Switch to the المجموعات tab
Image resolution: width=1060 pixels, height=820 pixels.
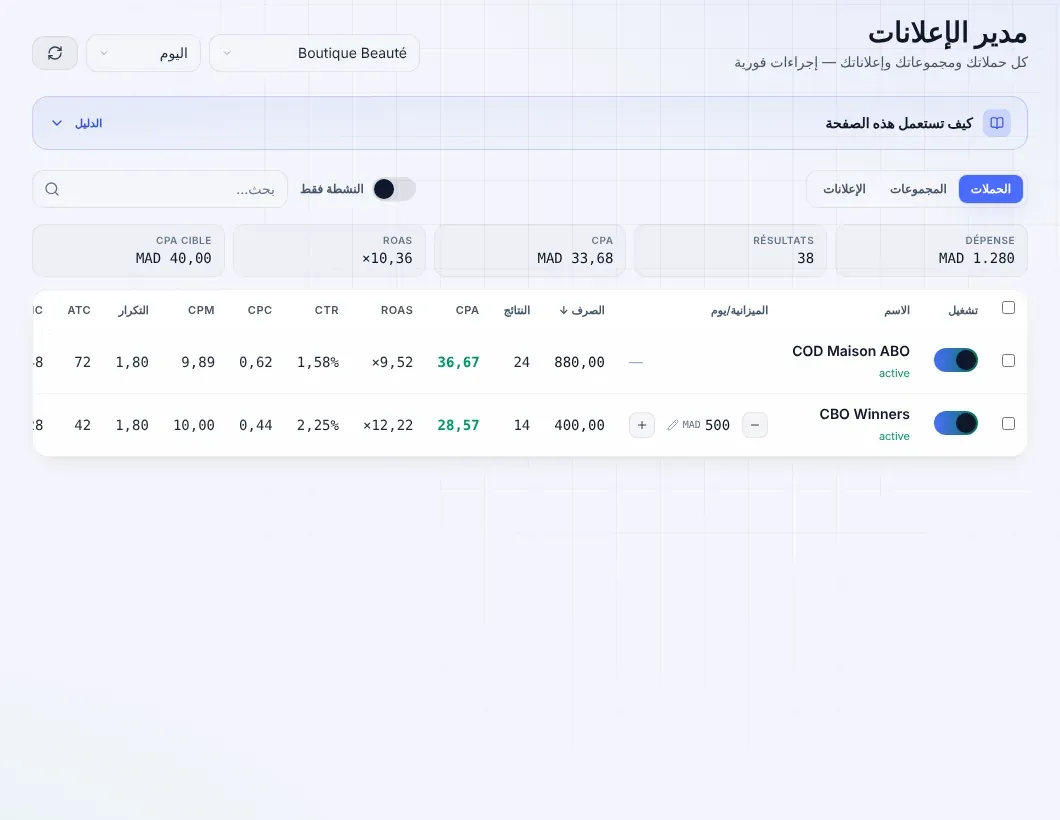[917, 189]
